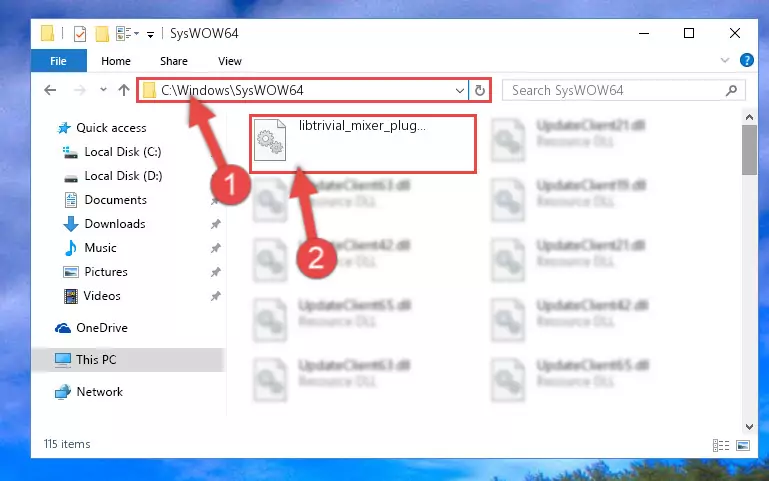Click scrollbar up arrow in file list
The height and width of the screenshot is (481, 769).
click(749, 117)
